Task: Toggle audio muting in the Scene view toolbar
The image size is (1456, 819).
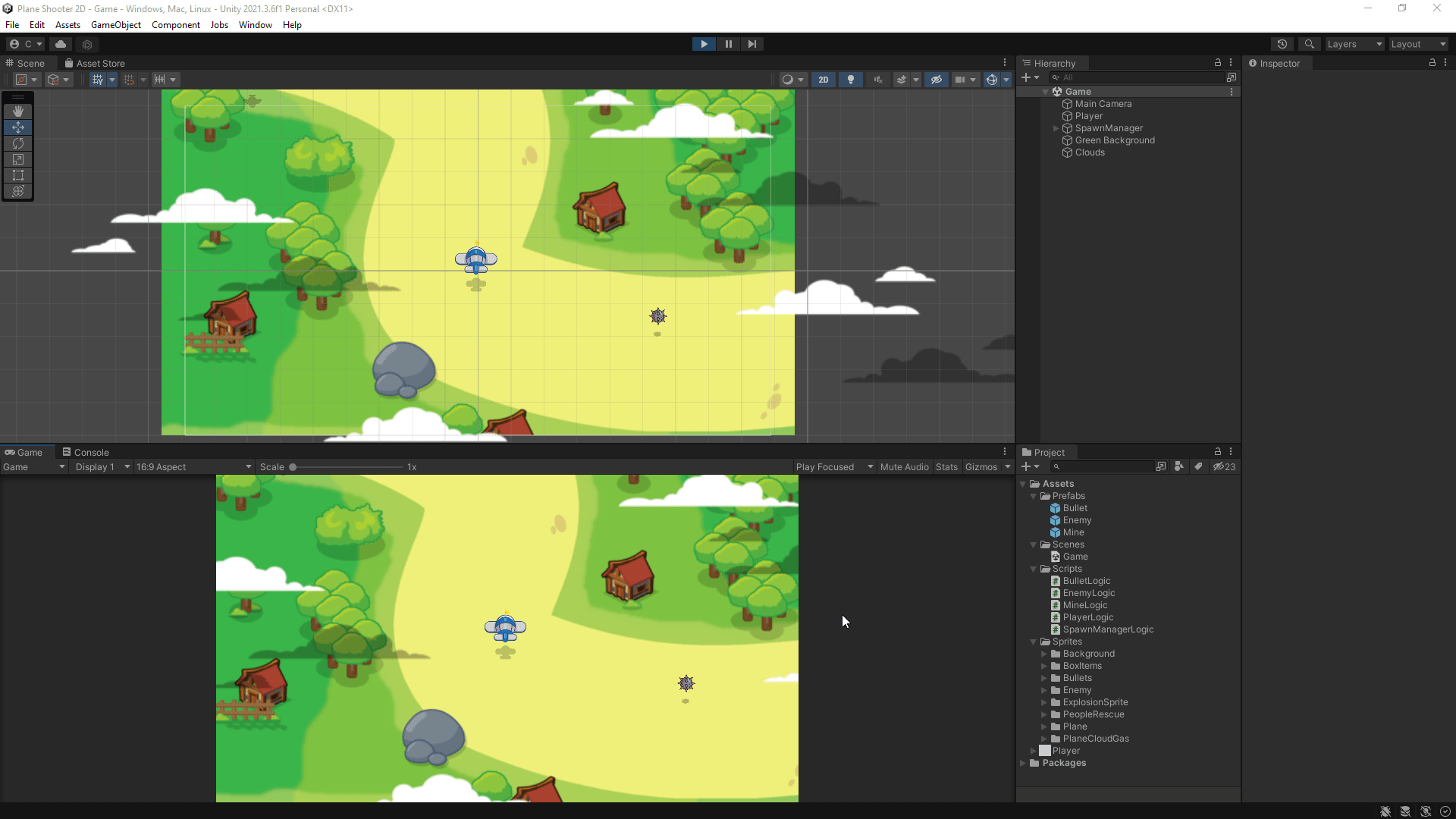Action: (x=877, y=79)
